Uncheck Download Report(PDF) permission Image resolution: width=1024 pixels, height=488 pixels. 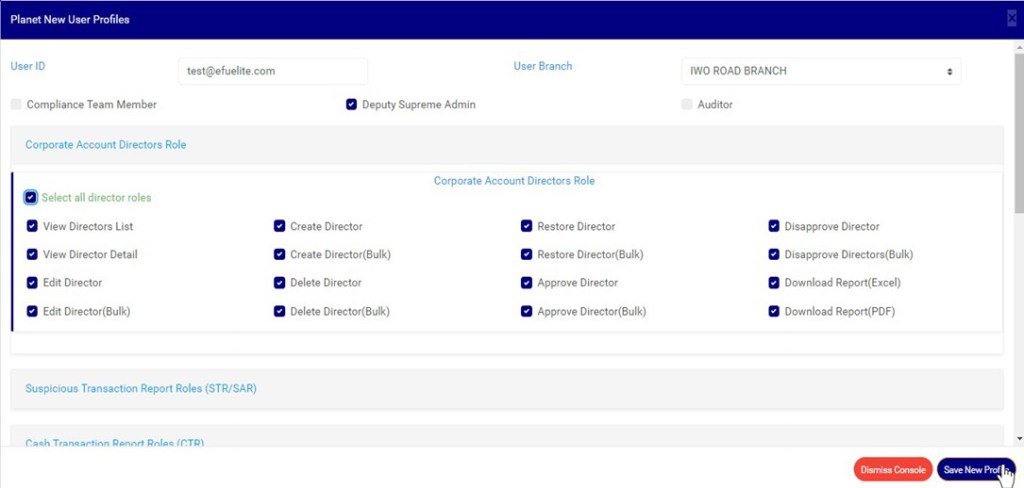tap(774, 311)
